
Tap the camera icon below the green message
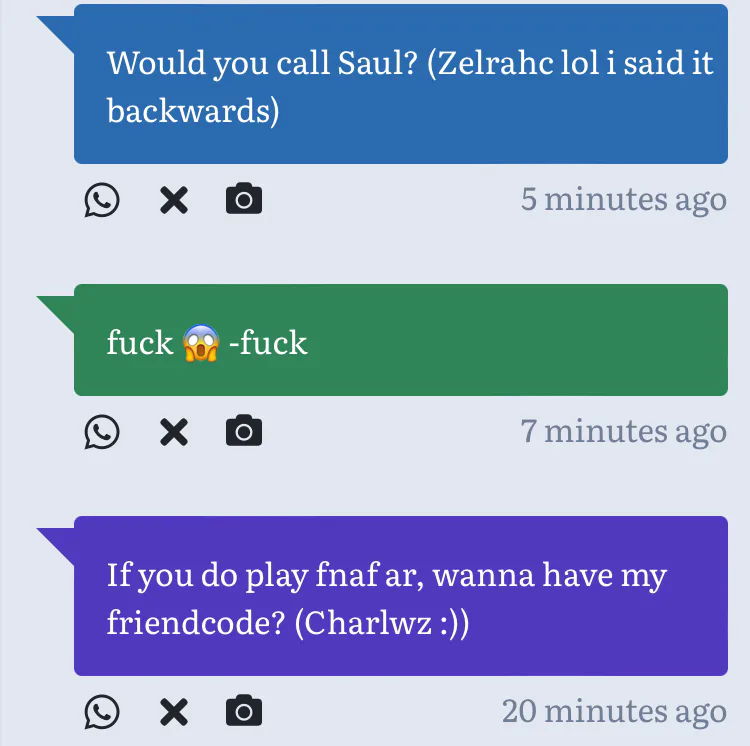click(x=244, y=430)
